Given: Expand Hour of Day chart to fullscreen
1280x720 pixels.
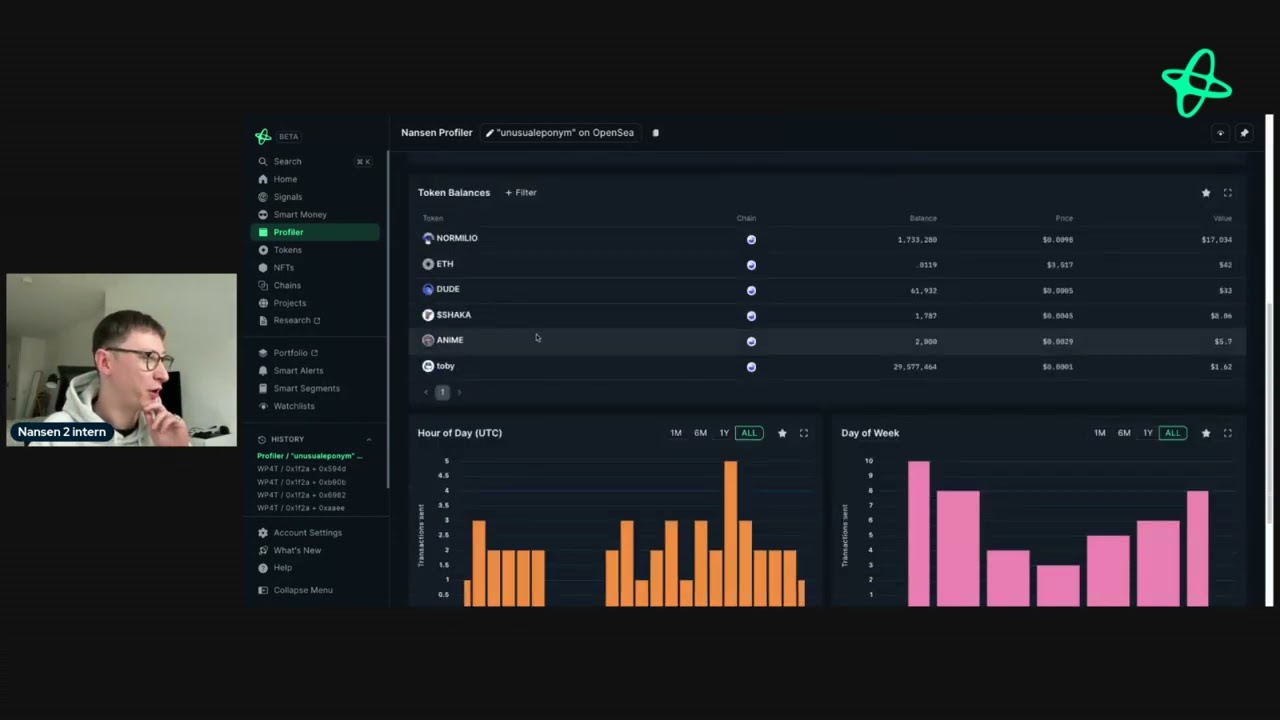Looking at the screenshot, I should (x=804, y=433).
